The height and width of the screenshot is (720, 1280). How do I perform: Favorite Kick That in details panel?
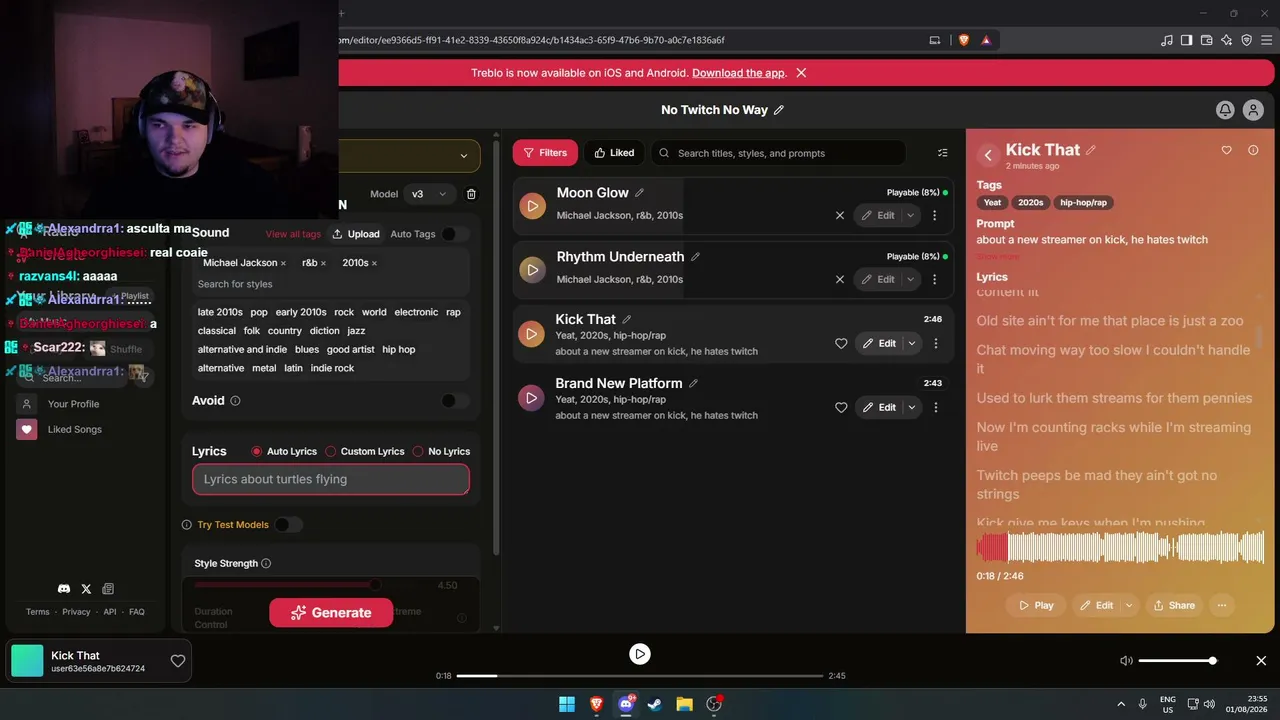(1227, 150)
